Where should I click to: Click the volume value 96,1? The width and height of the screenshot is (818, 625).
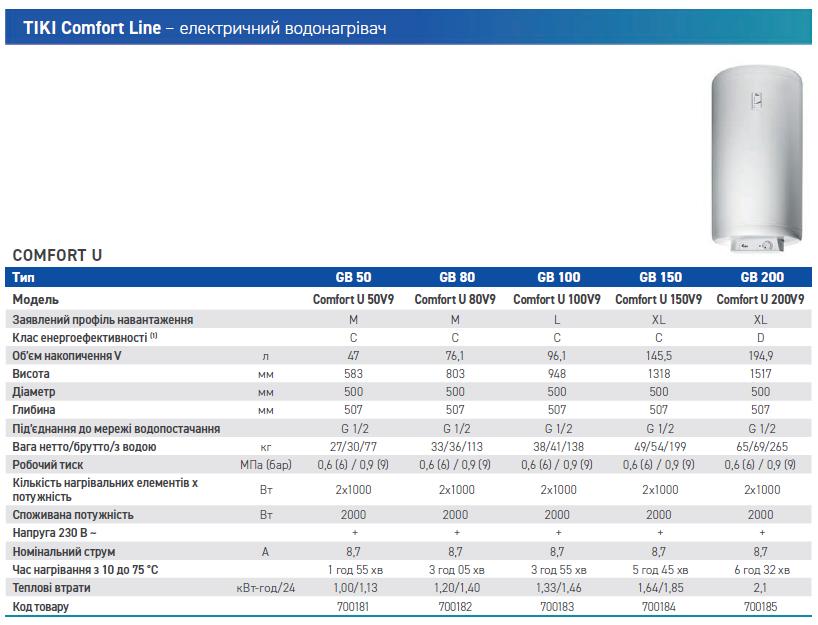tap(557, 355)
